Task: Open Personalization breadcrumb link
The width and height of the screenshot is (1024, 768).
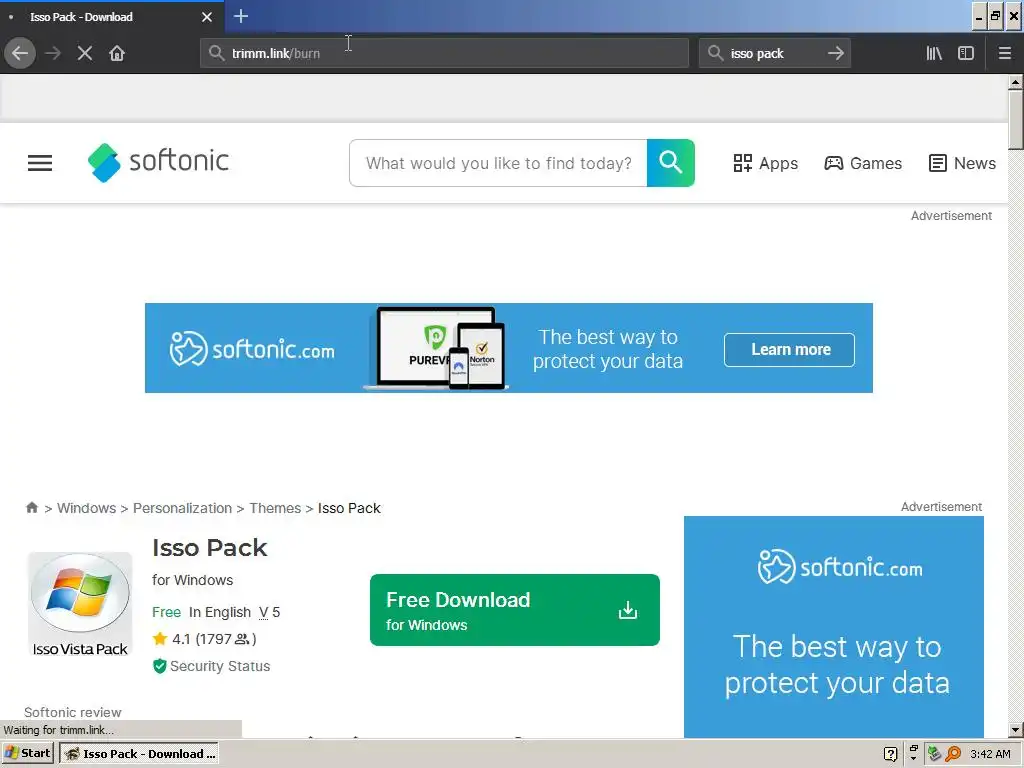Action: pyautogui.click(x=182, y=508)
